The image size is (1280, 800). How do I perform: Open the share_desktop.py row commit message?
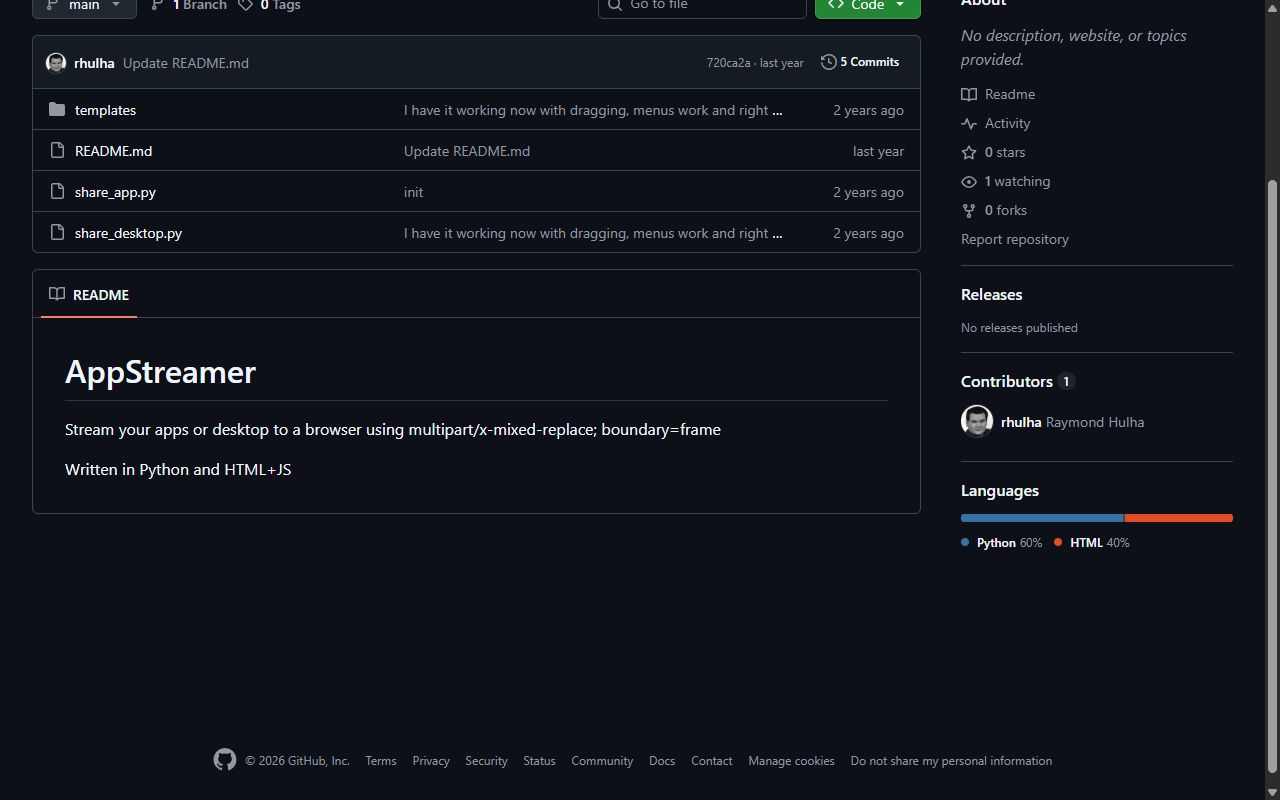tap(586, 233)
